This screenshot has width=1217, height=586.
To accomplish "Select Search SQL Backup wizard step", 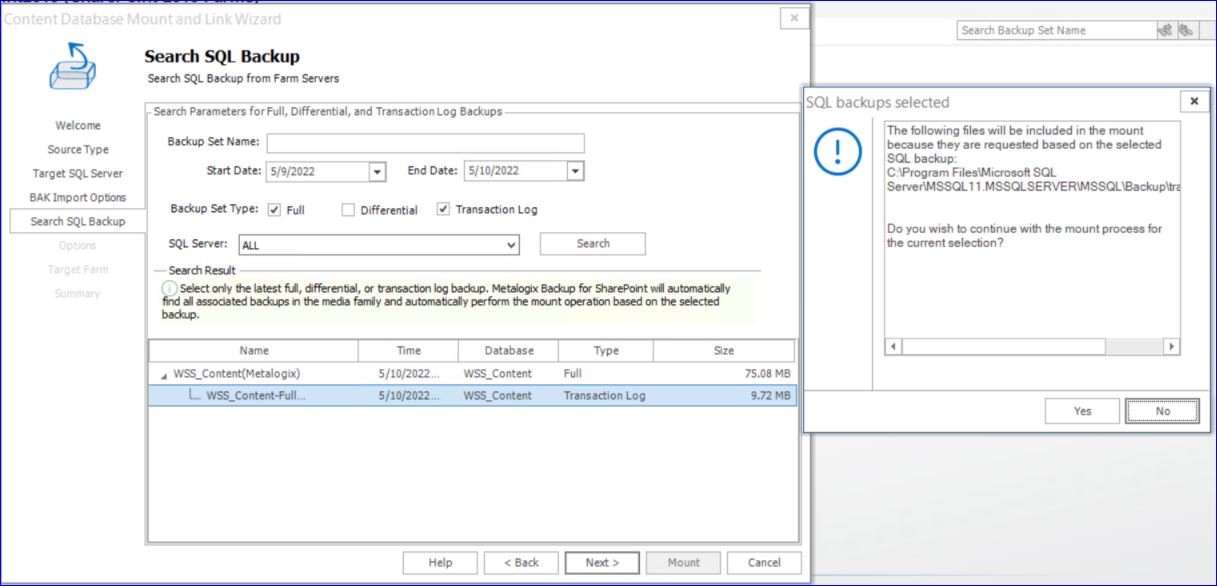I will click(78, 221).
